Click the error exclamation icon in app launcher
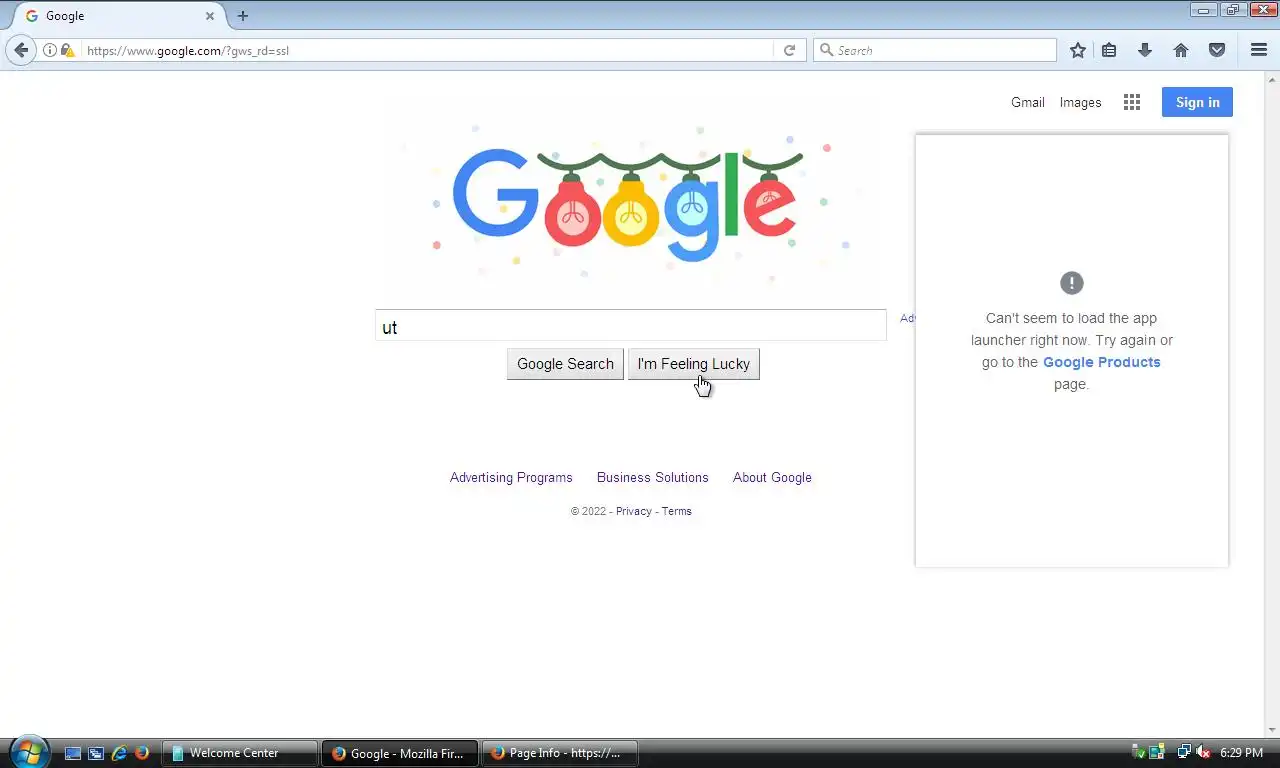 [1071, 283]
